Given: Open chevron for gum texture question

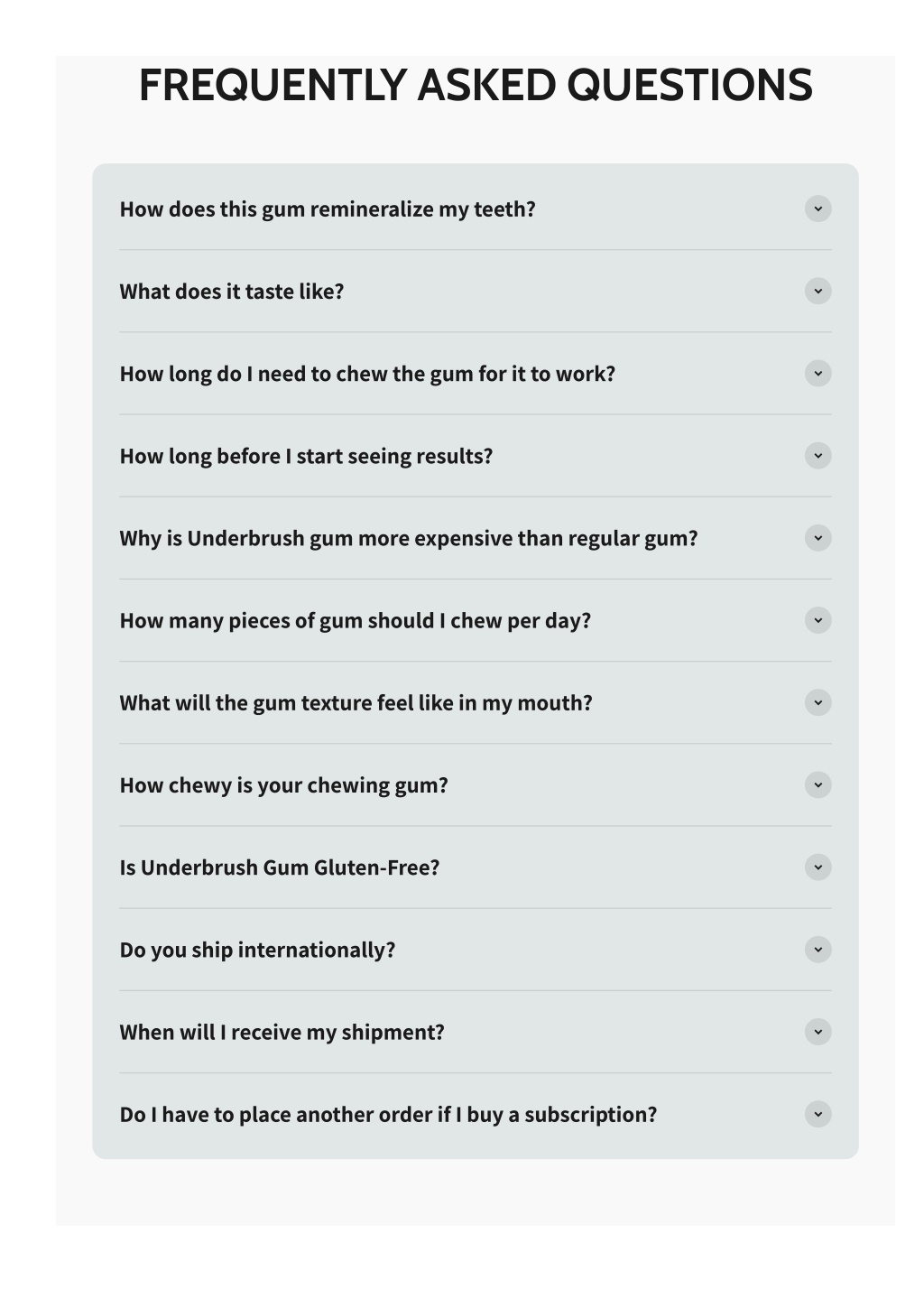Looking at the screenshot, I should pyautogui.click(x=818, y=702).
